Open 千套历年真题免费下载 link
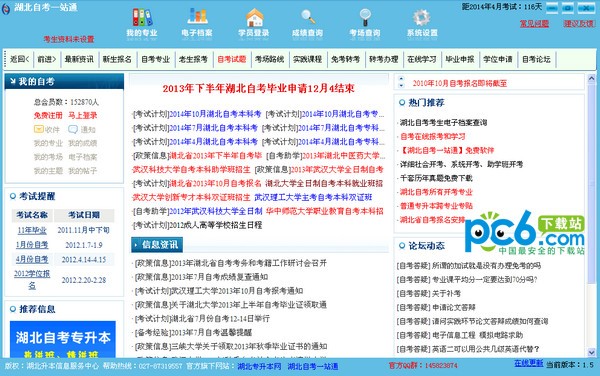The image size is (600, 376). pos(436,178)
